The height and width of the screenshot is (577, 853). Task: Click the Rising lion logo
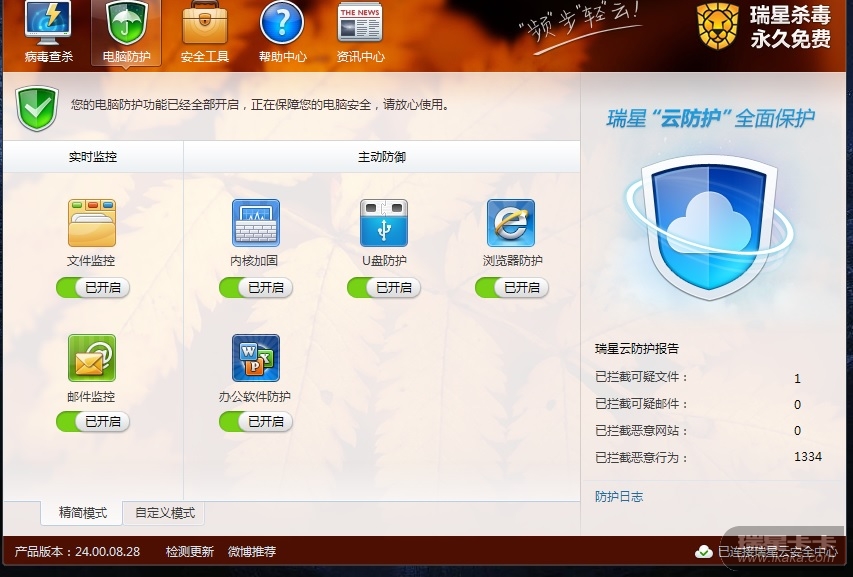718,26
